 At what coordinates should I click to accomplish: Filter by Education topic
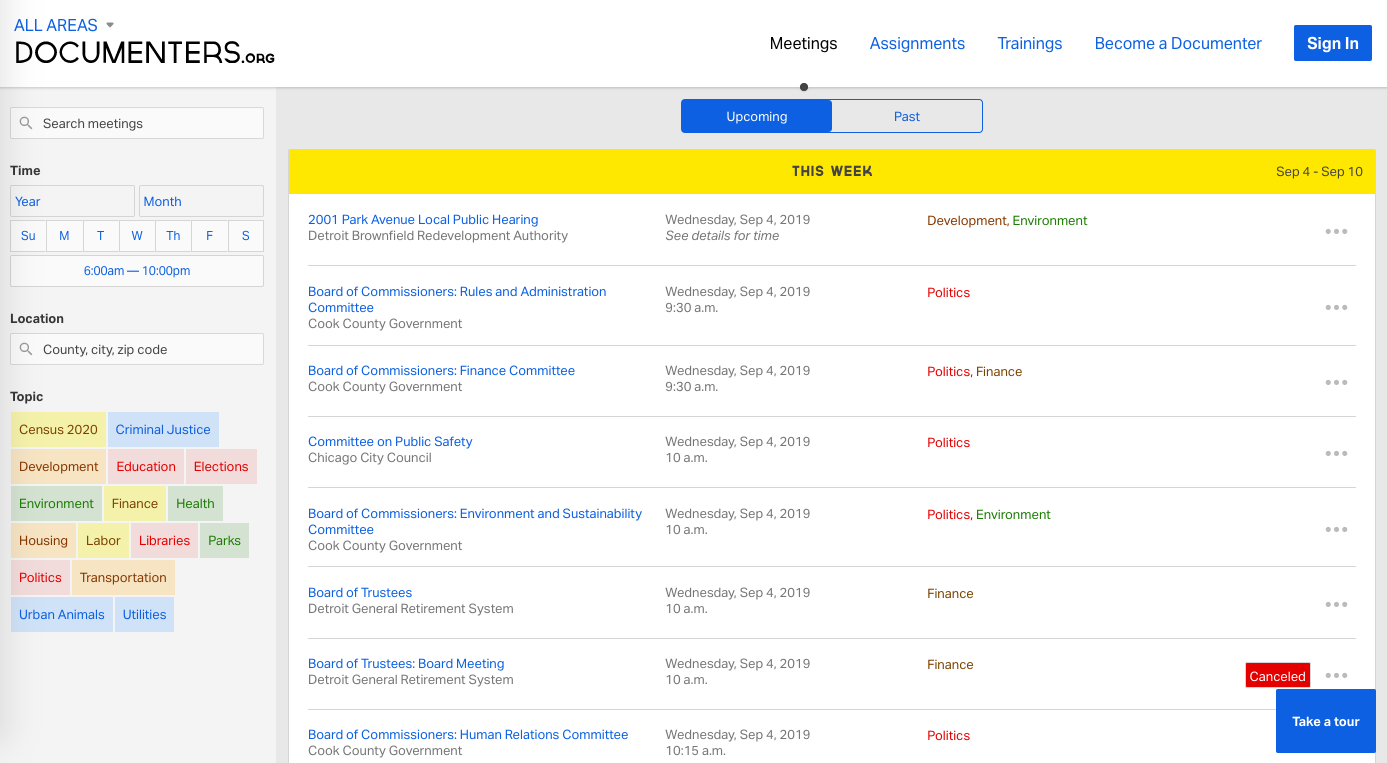[146, 466]
